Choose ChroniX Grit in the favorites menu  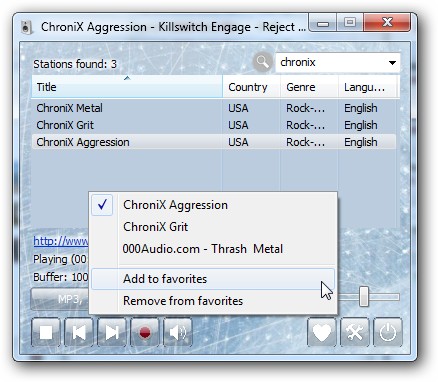[213, 227]
